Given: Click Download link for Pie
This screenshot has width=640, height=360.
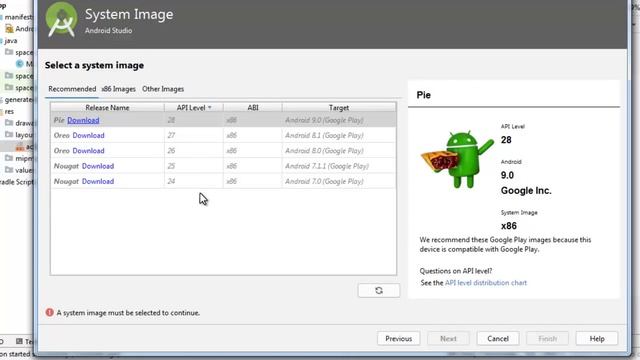Looking at the screenshot, I should pos(83,120).
